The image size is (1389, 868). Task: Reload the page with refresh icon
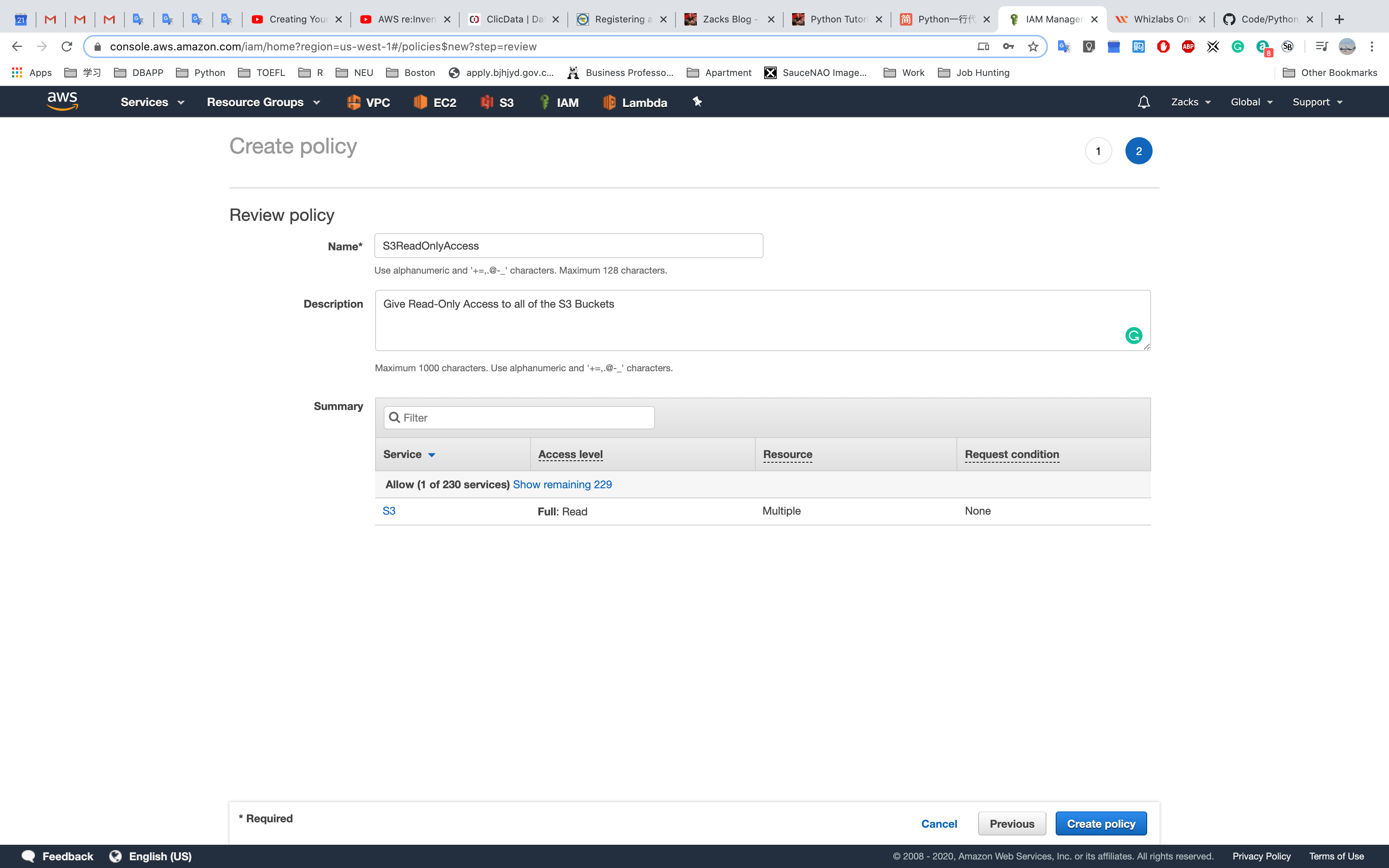(x=67, y=46)
